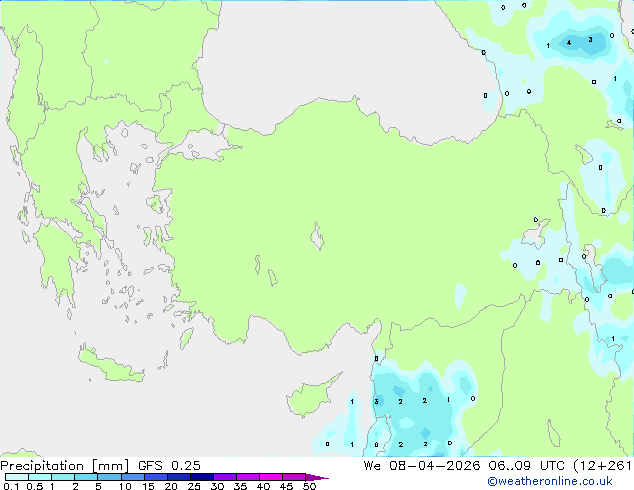Click the 'GFS 0.25' model label

[169, 466]
